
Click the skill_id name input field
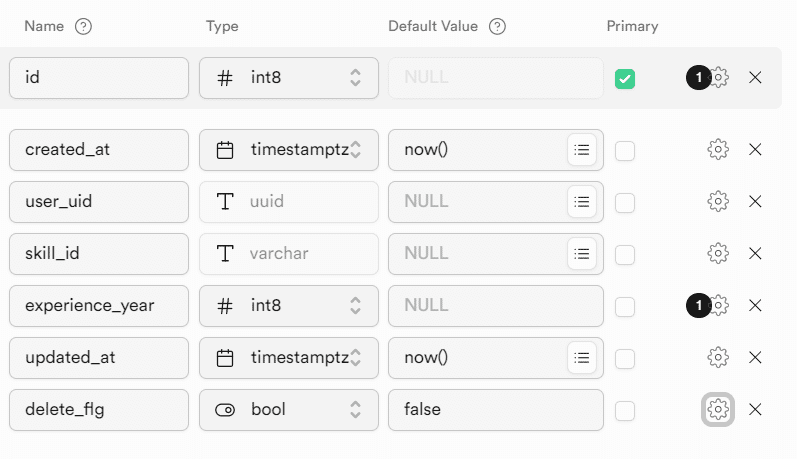coord(99,254)
